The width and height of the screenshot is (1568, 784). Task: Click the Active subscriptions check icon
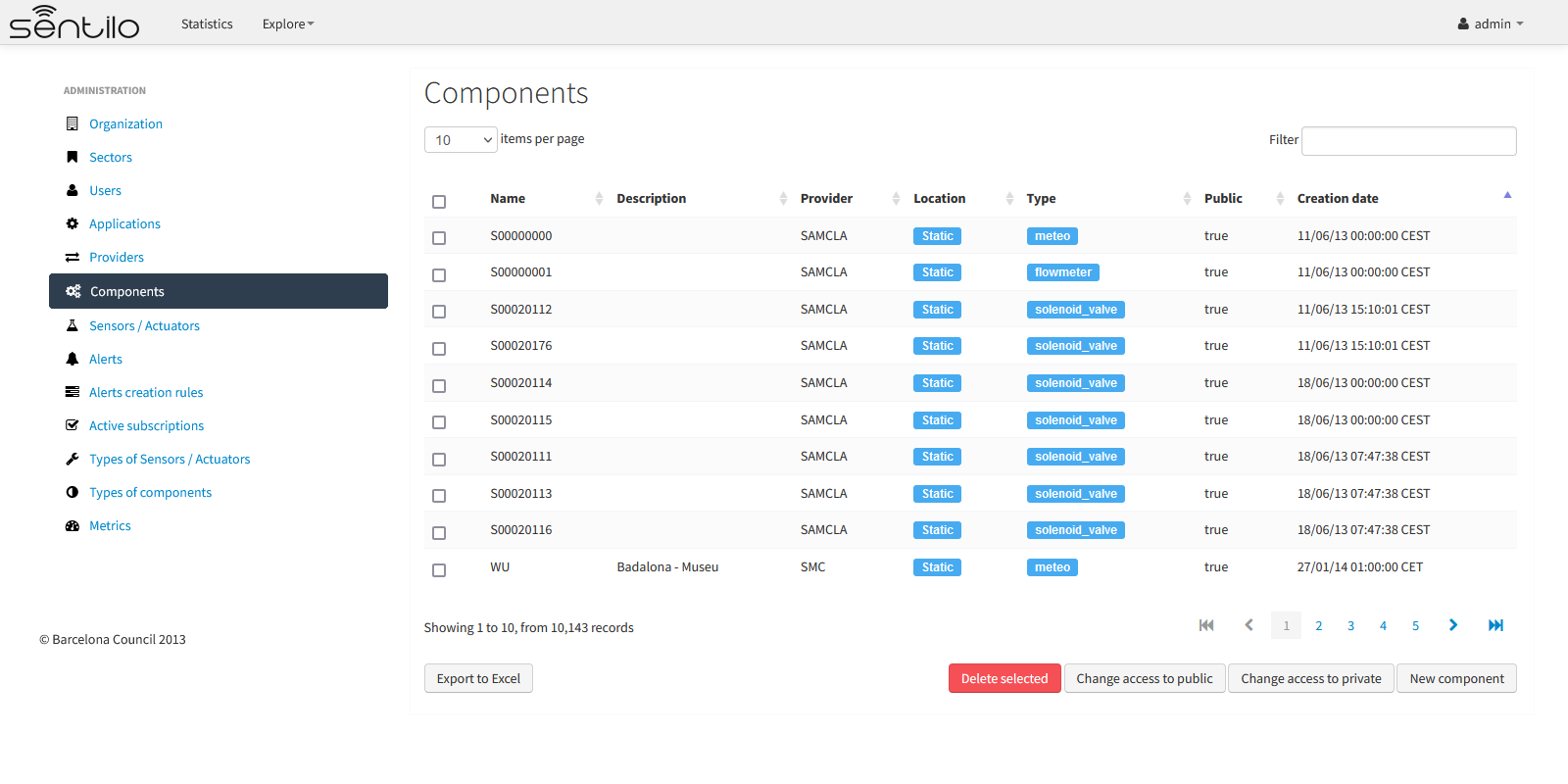click(x=72, y=425)
